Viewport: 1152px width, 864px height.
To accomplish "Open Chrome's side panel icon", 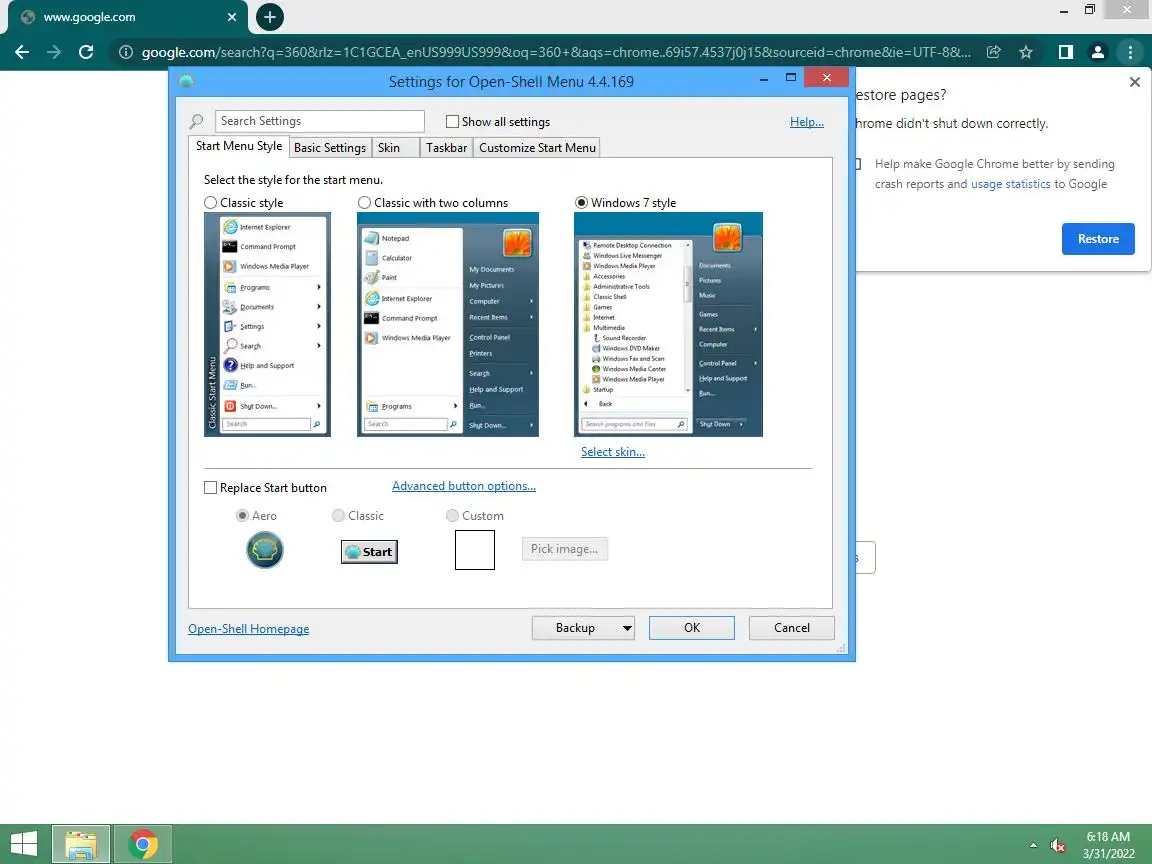I will point(1065,52).
